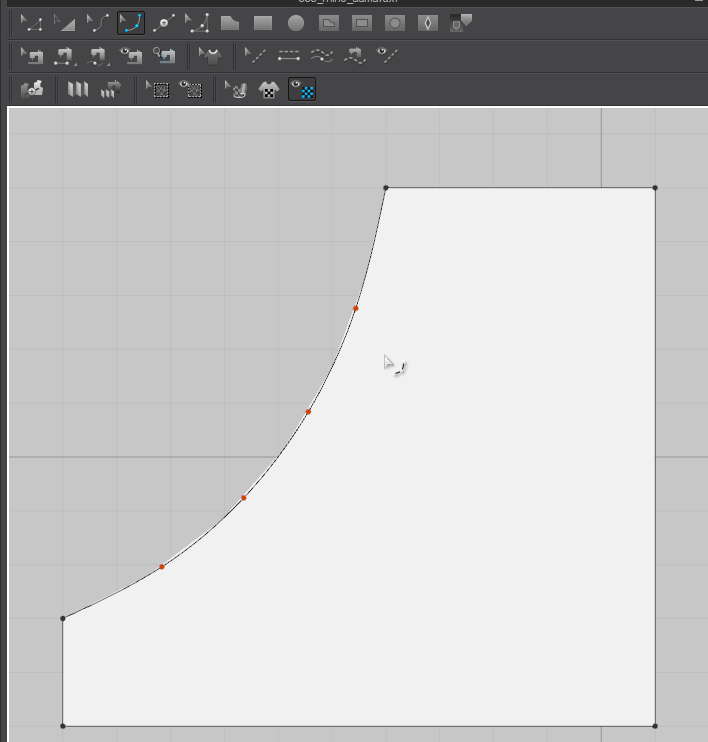Click the arrow-with-graphic tool icon

[236, 89]
